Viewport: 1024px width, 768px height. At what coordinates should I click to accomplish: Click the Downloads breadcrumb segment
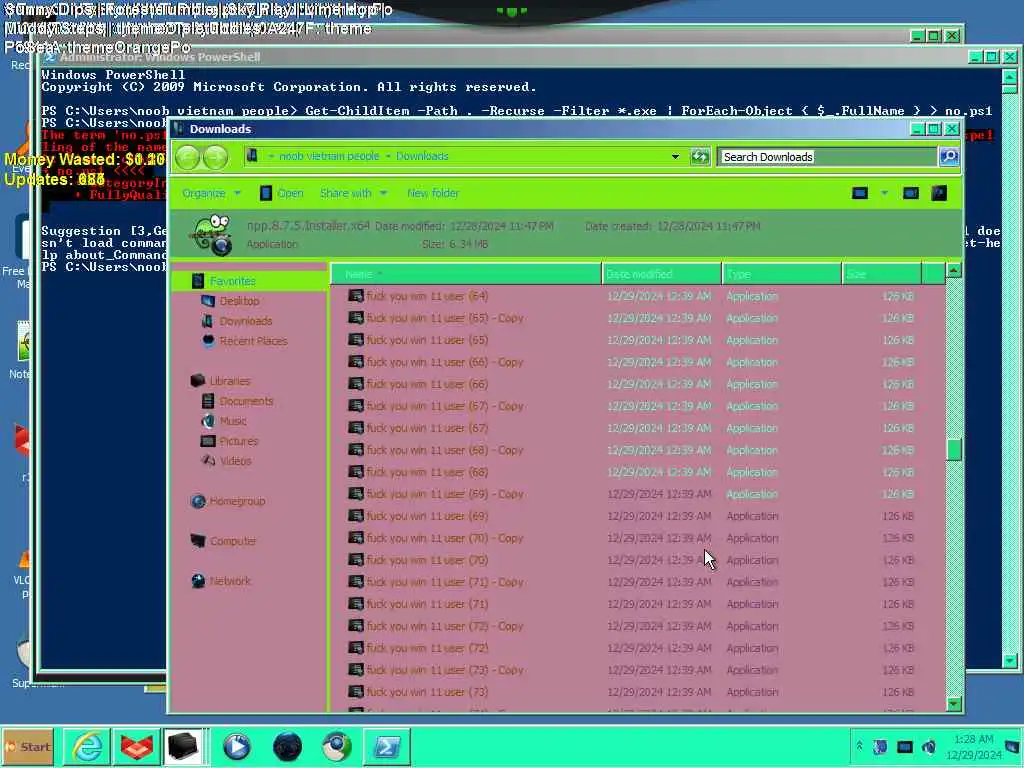pos(422,156)
